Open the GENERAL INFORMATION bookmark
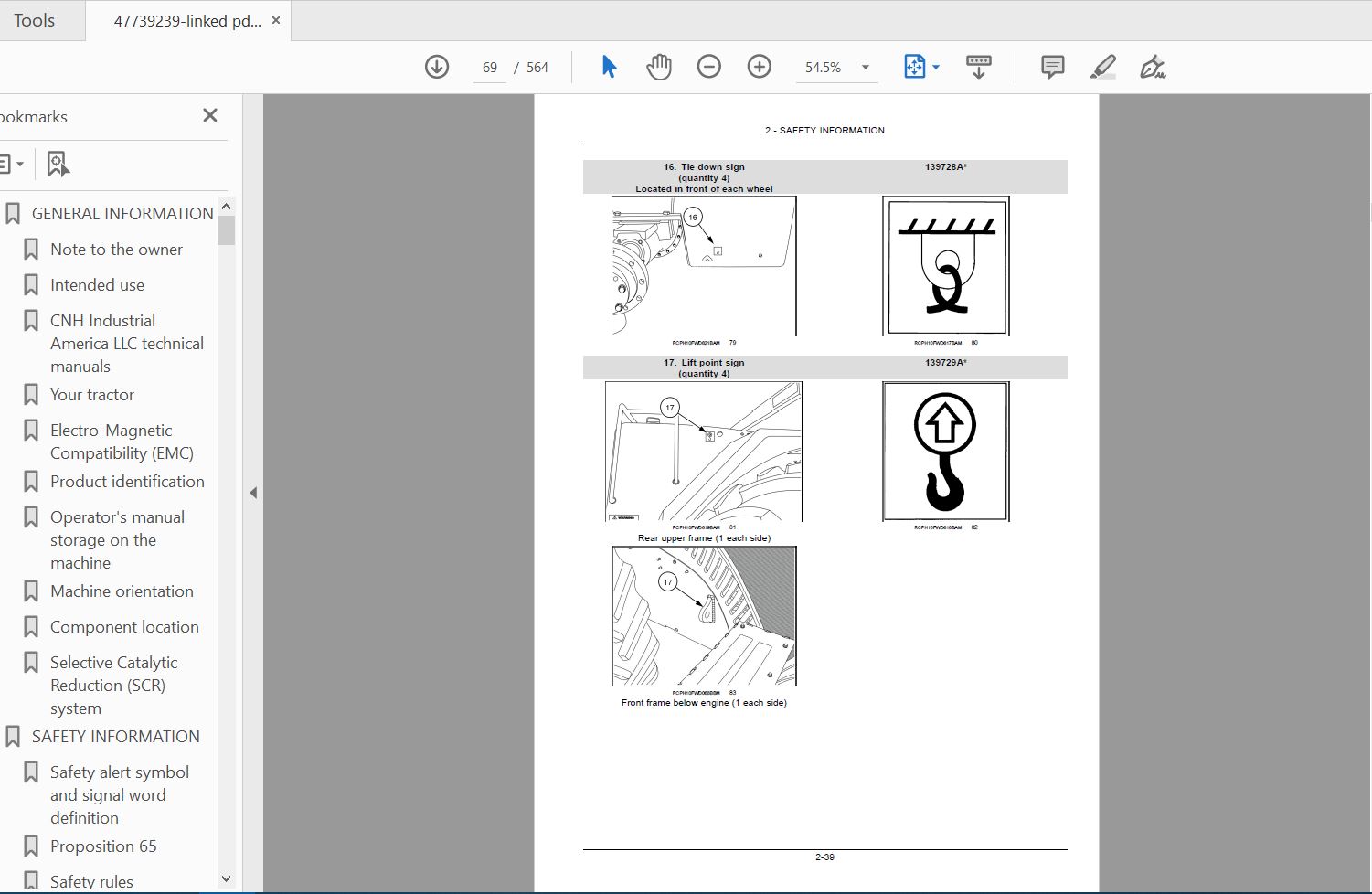This screenshot has height=894, width=1372. 122,214
